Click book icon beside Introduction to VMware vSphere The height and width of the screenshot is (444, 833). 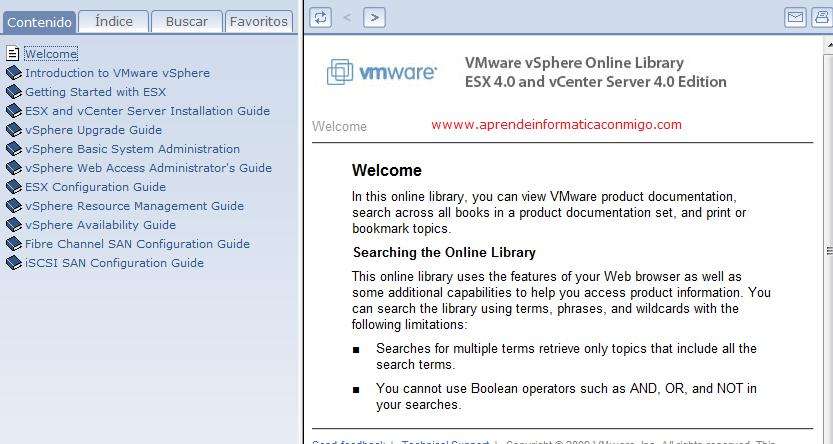point(13,73)
